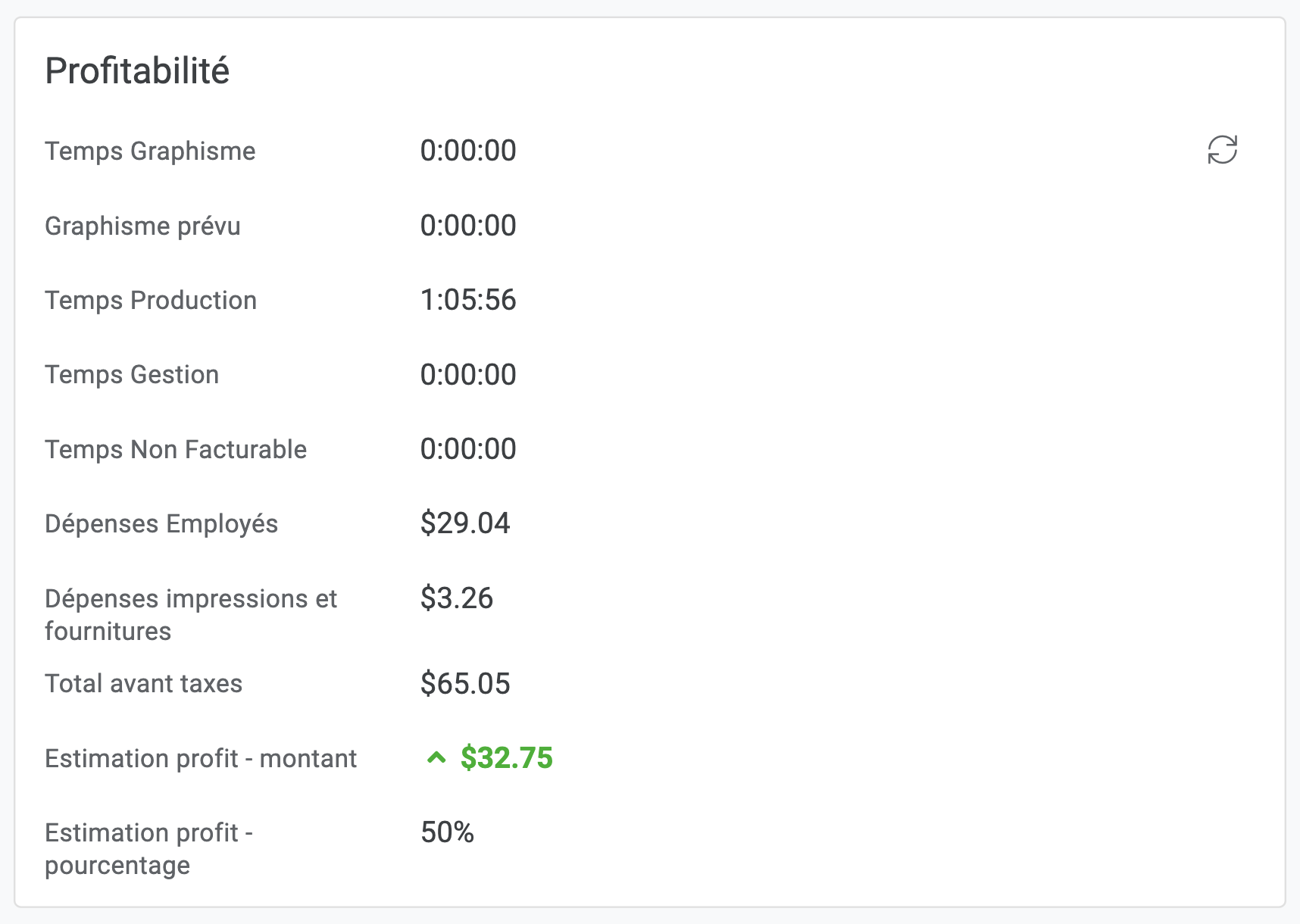Click the Estimation profit - montant label
The width and height of the screenshot is (1300, 924).
coord(201,759)
